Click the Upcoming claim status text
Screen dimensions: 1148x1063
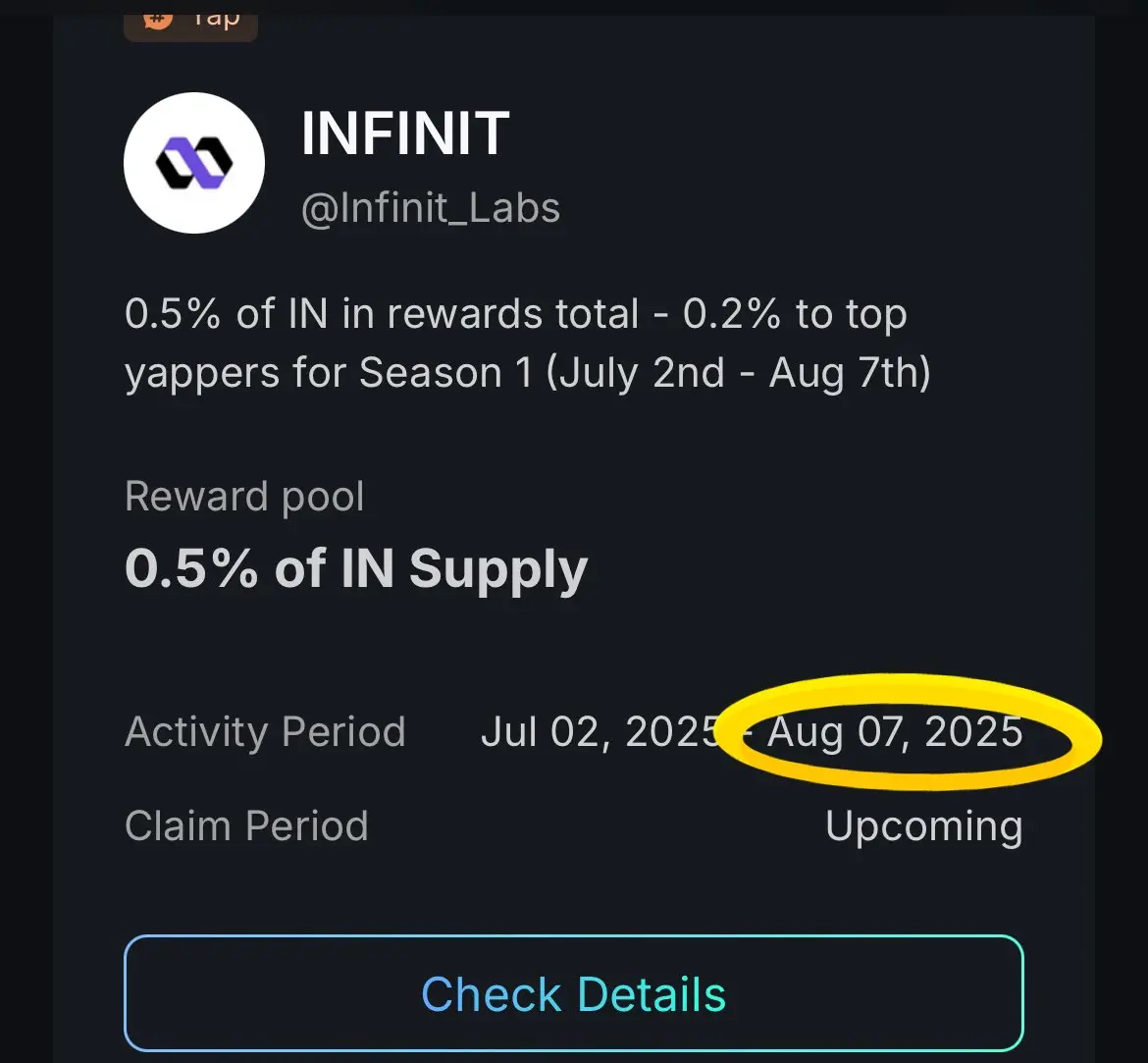pos(924,826)
